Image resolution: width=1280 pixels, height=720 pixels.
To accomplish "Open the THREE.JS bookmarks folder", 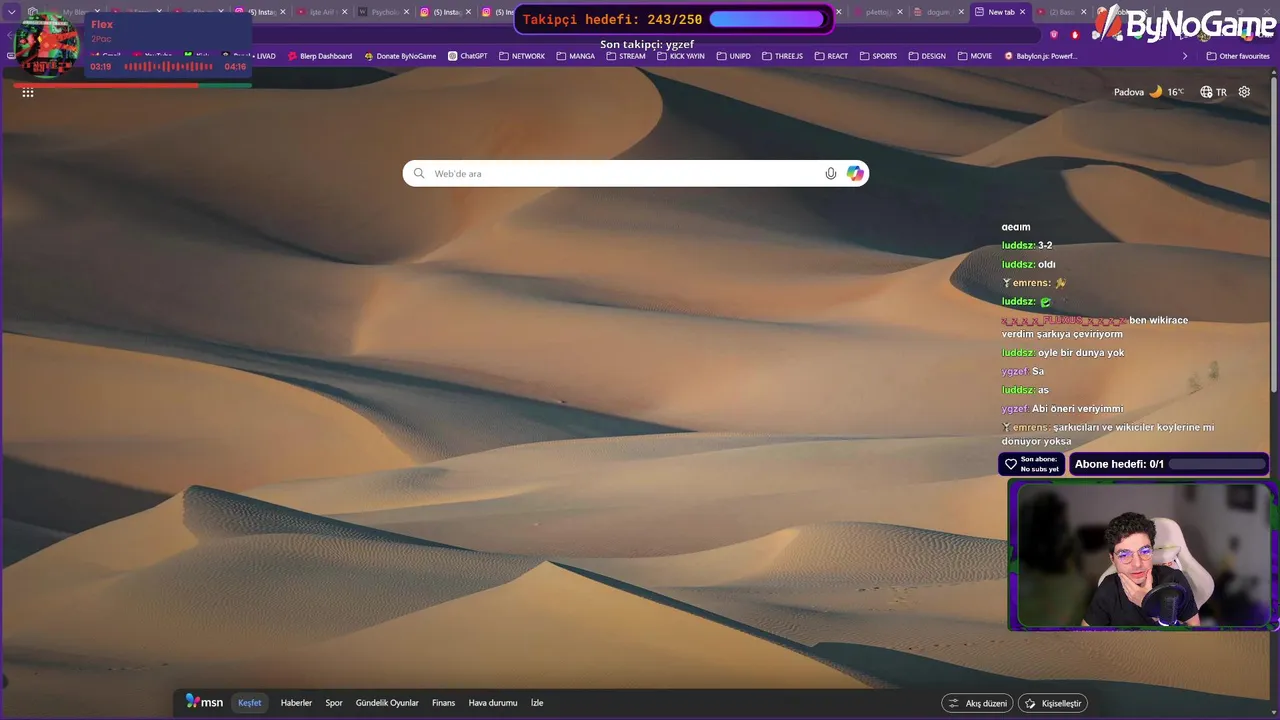I will [782, 56].
